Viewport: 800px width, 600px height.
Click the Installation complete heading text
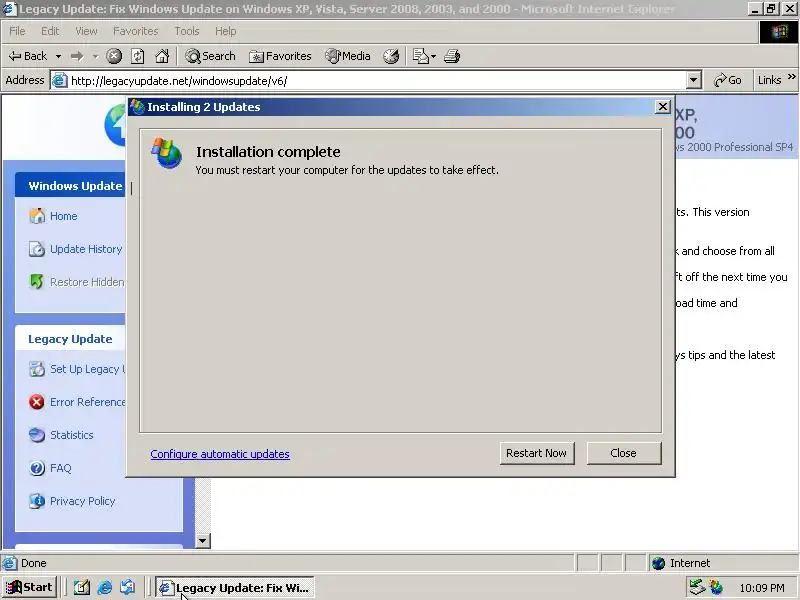(x=268, y=152)
